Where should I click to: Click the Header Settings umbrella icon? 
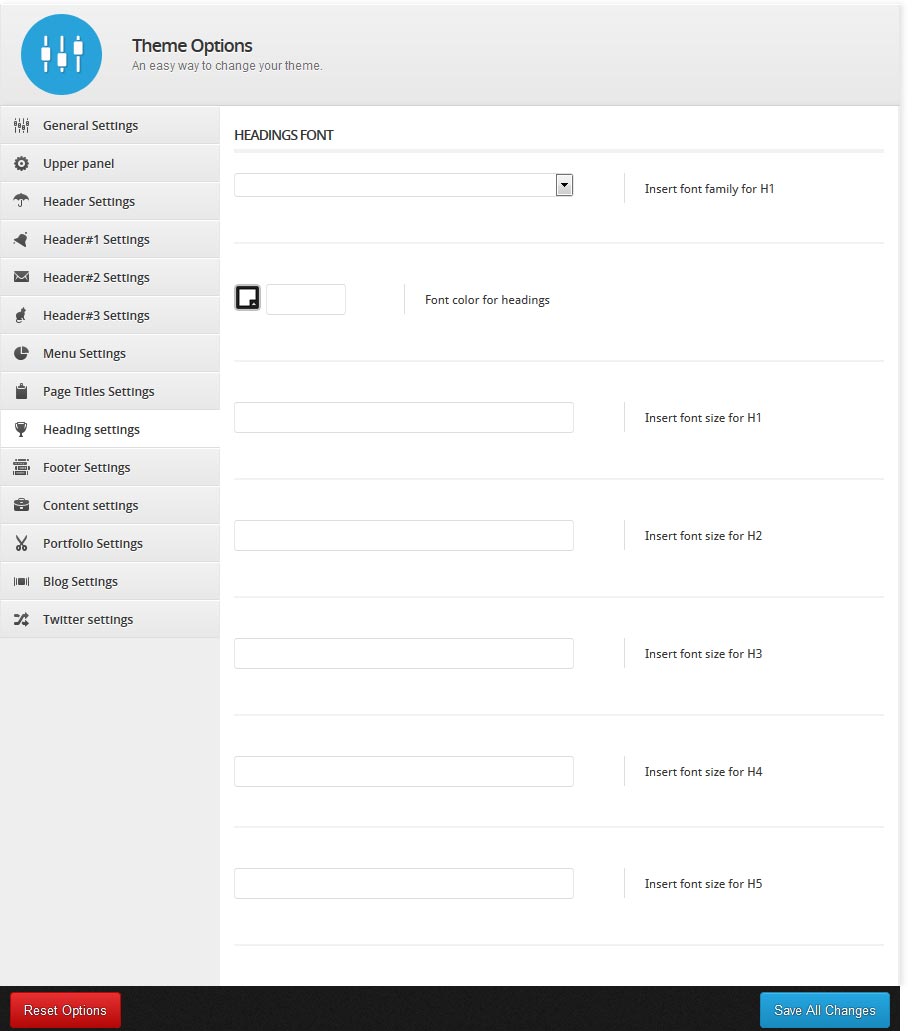coord(21,201)
